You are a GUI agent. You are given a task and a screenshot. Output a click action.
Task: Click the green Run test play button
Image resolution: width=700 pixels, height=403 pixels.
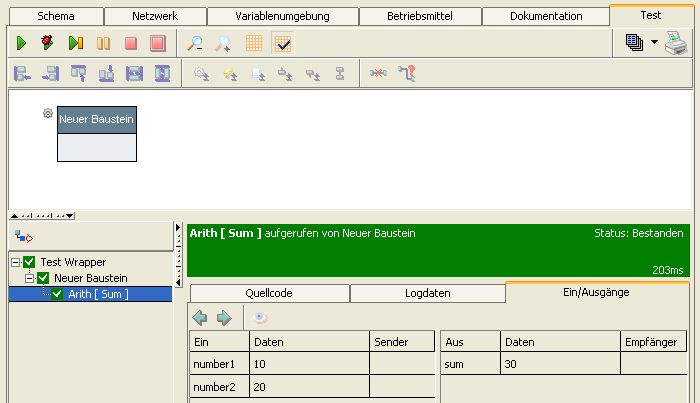(20, 43)
